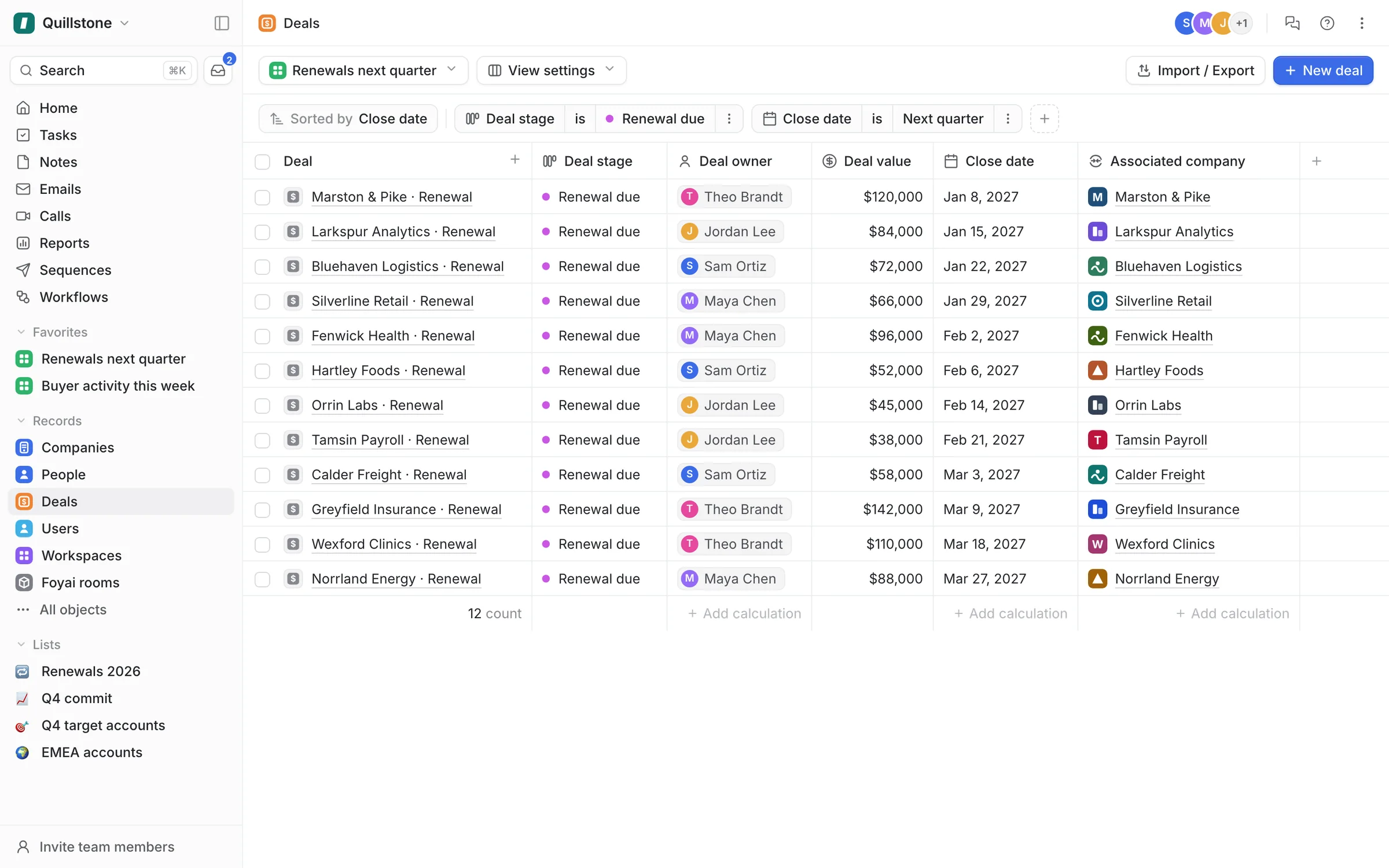Screen dimensions: 1389x868
Task: Click the Renewal due filter value chip
Action: pos(655,119)
